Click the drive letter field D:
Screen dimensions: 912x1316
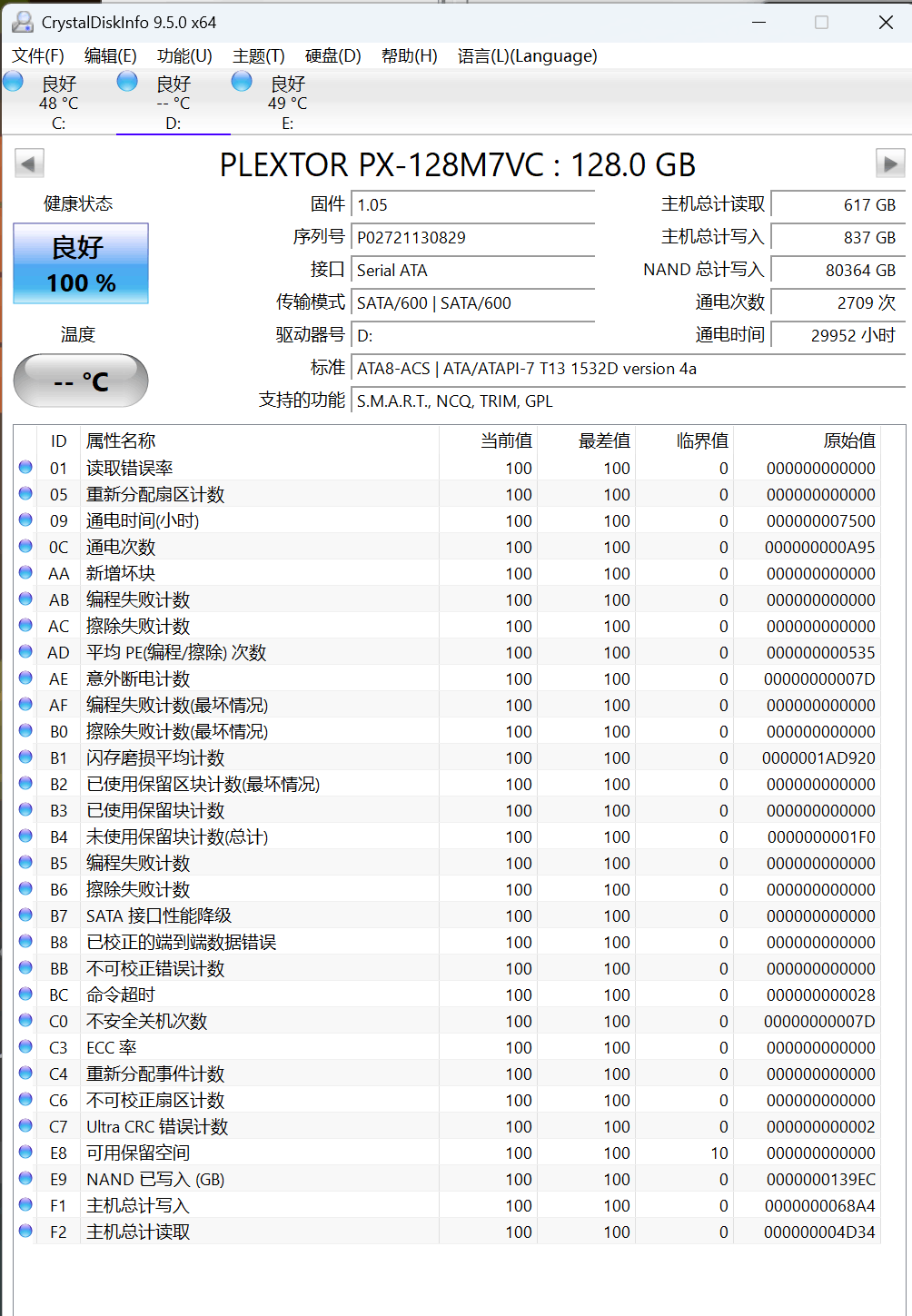tap(473, 335)
